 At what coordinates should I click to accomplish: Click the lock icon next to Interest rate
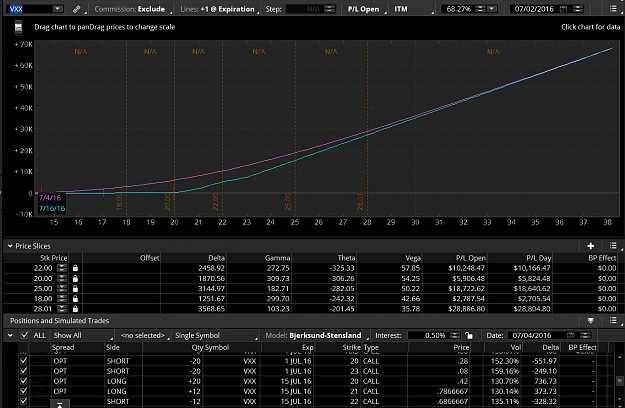coord(469,335)
